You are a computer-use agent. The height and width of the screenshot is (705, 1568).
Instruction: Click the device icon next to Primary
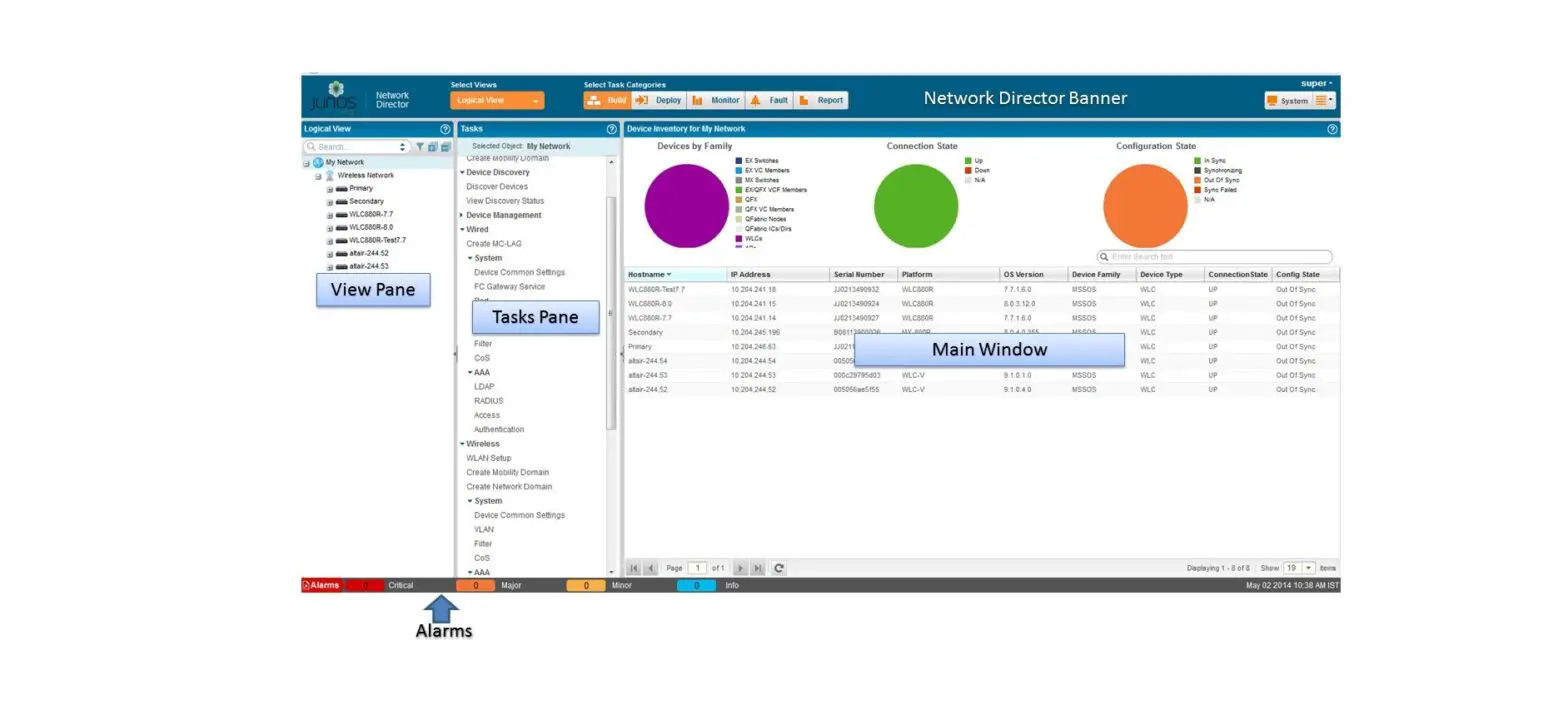coord(341,188)
